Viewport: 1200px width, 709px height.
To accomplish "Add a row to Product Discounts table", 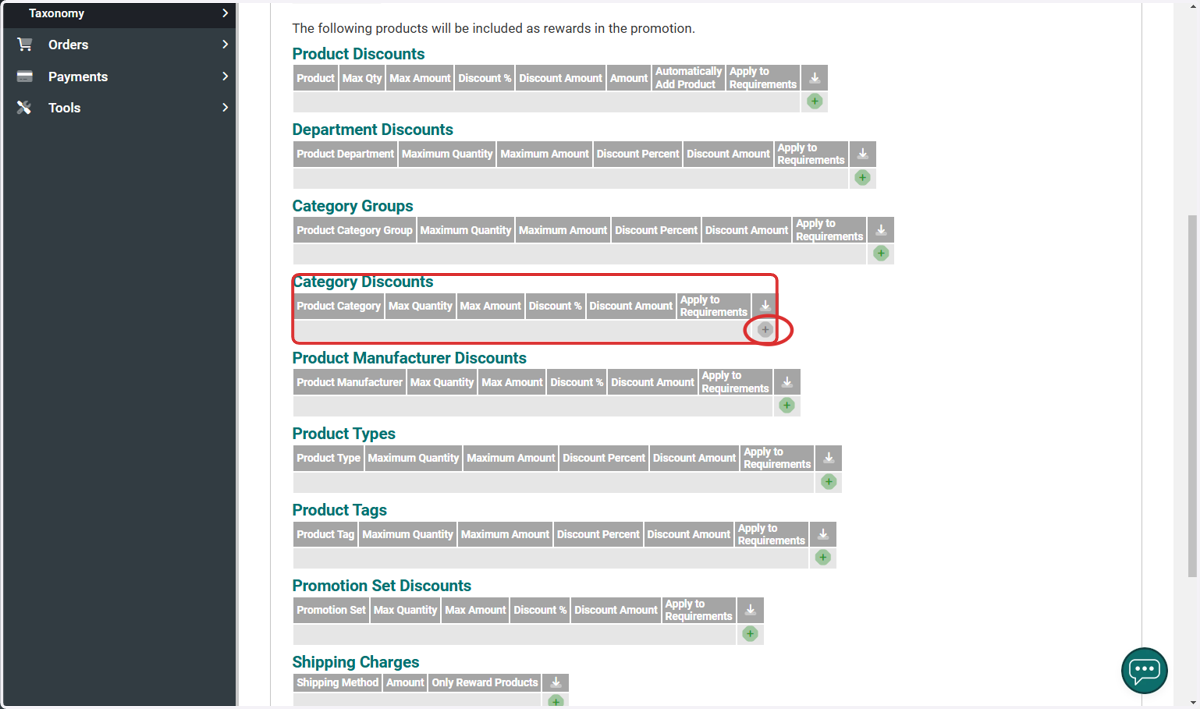I will 814,101.
